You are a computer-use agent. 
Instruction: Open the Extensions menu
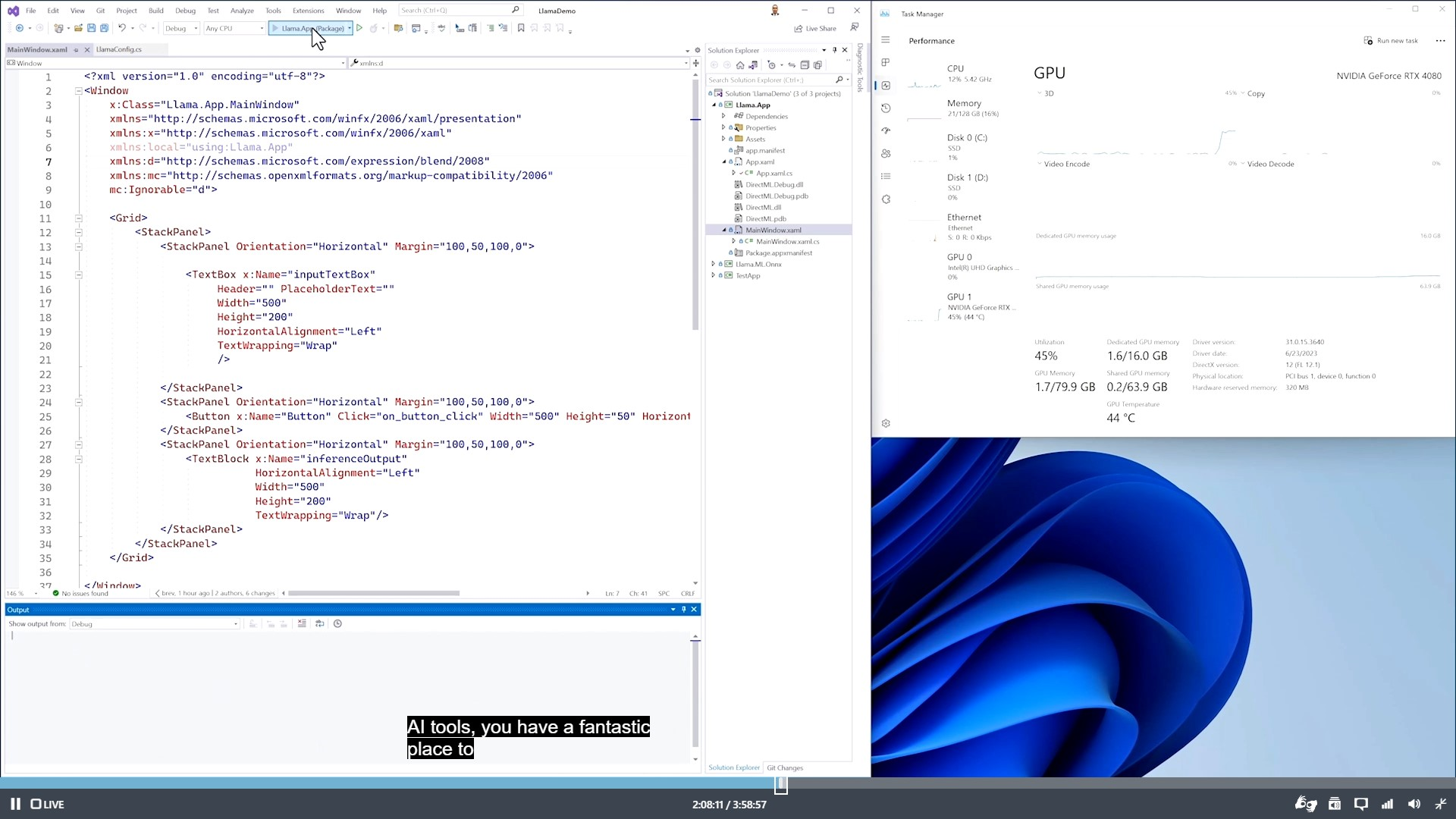coord(308,11)
